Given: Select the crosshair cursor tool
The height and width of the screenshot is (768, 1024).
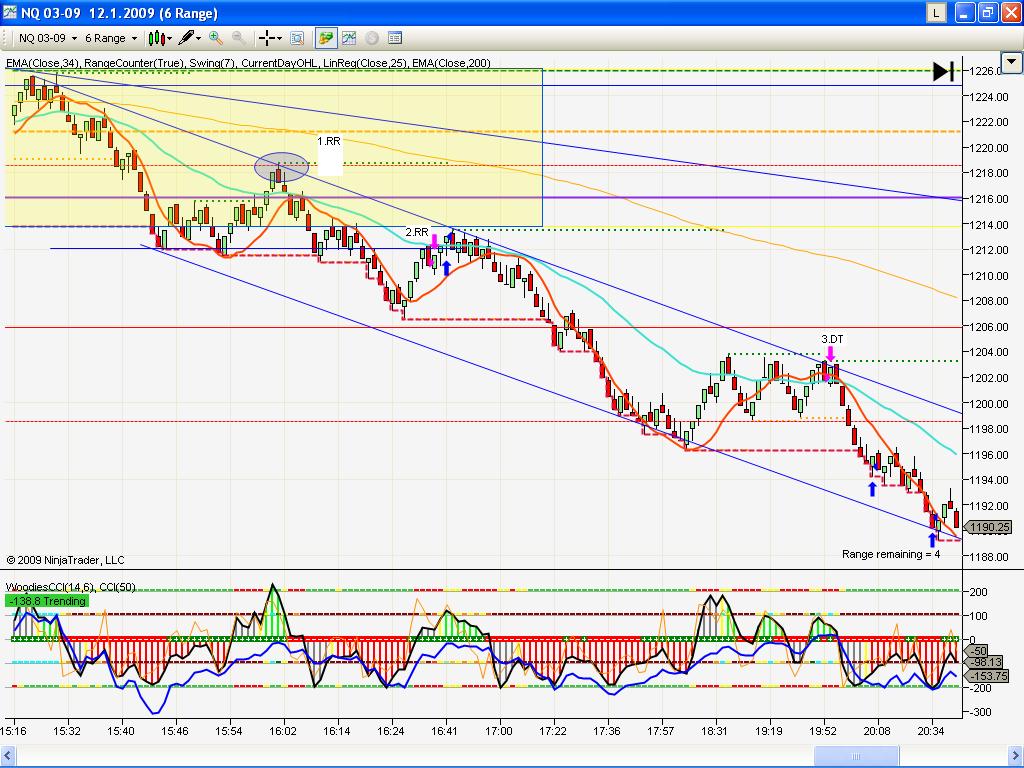Looking at the screenshot, I should click(268, 38).
